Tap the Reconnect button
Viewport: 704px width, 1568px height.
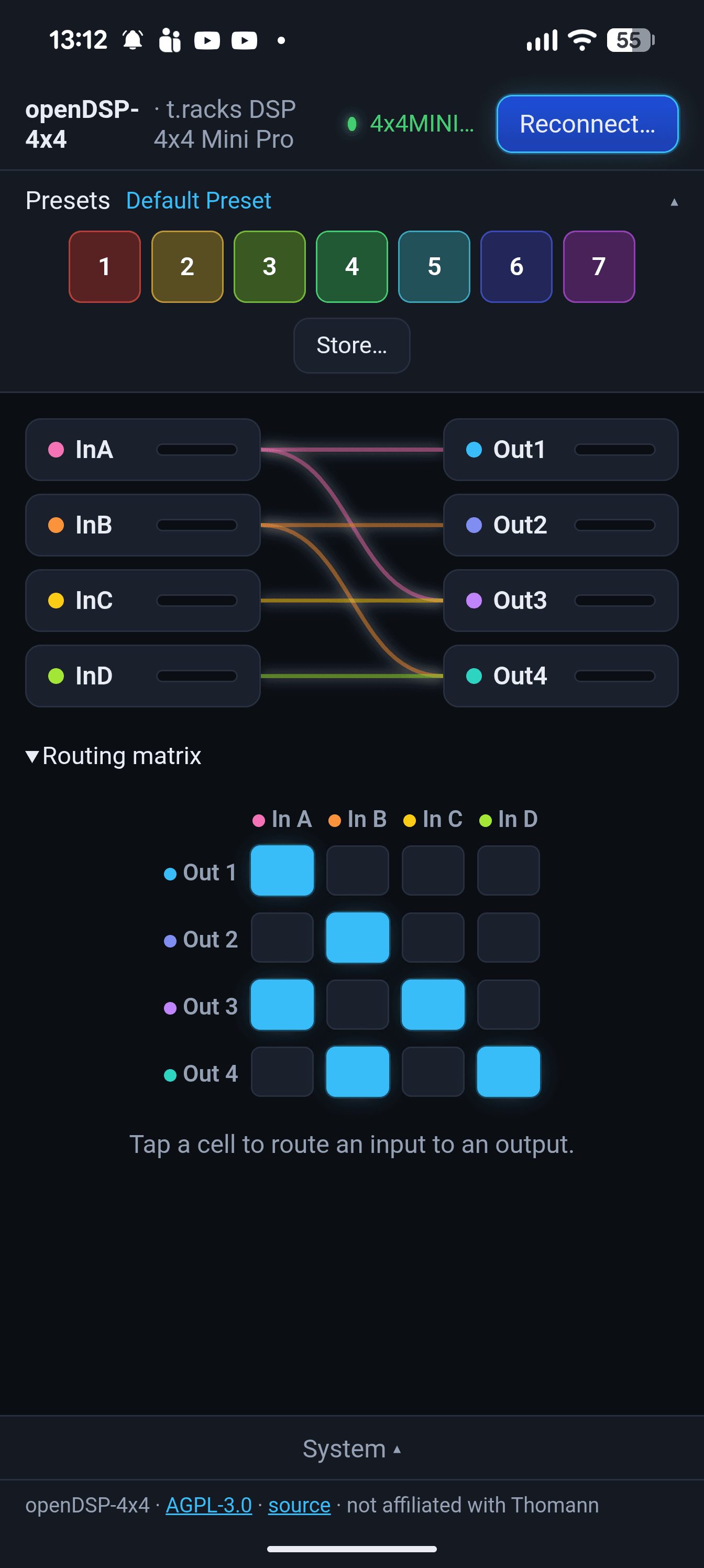coord(588,124)
